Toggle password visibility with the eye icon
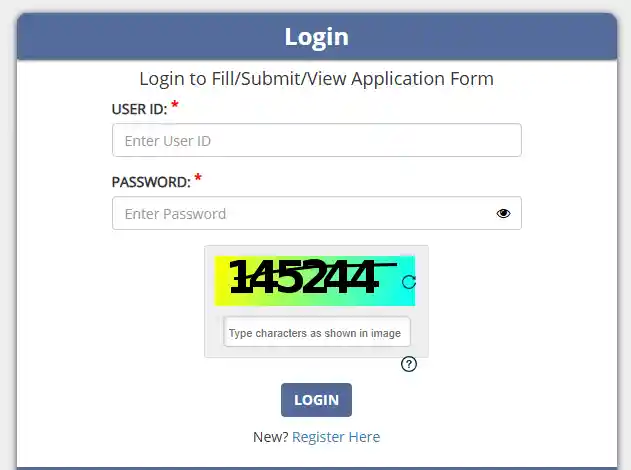Screen dimensions: 631x470 point(503,213)
